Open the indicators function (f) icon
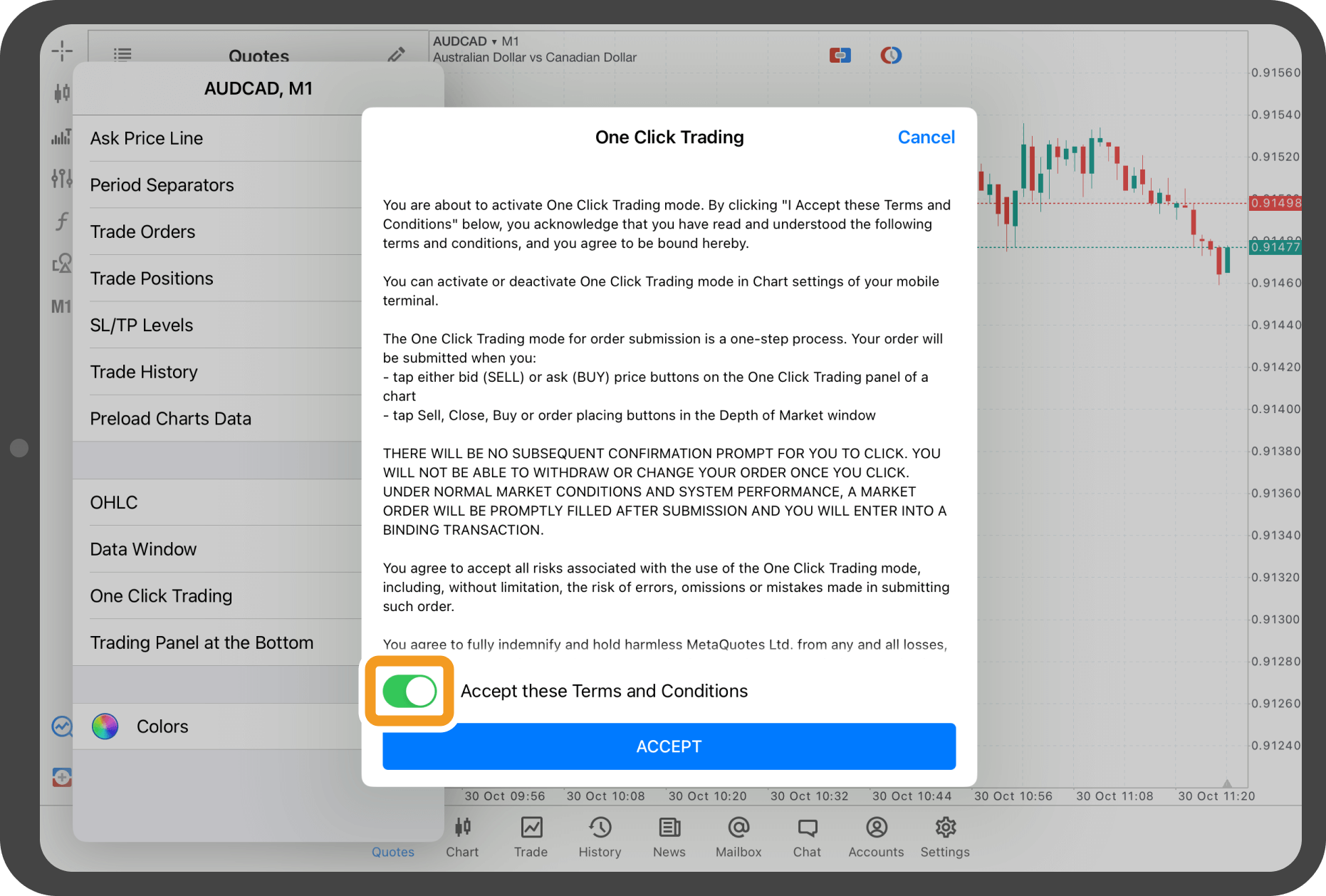The height and width of the screenshot is (896, 1326). [x=62, y=222]
